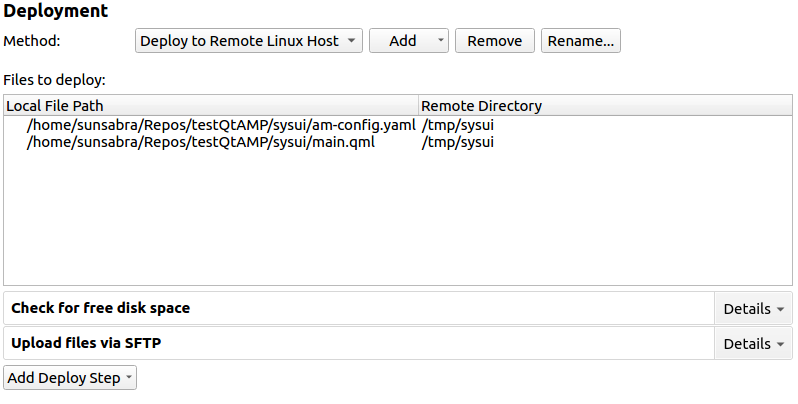The image size is (798, 404).
Task: Click the Deployment section heading
Action: [56, 12]
